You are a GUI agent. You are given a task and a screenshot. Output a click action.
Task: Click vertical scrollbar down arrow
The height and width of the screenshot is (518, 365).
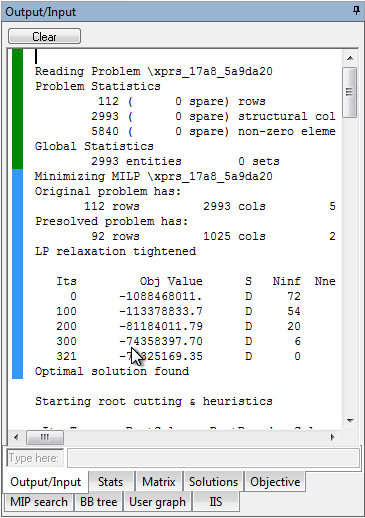click(x=350, y=421)
